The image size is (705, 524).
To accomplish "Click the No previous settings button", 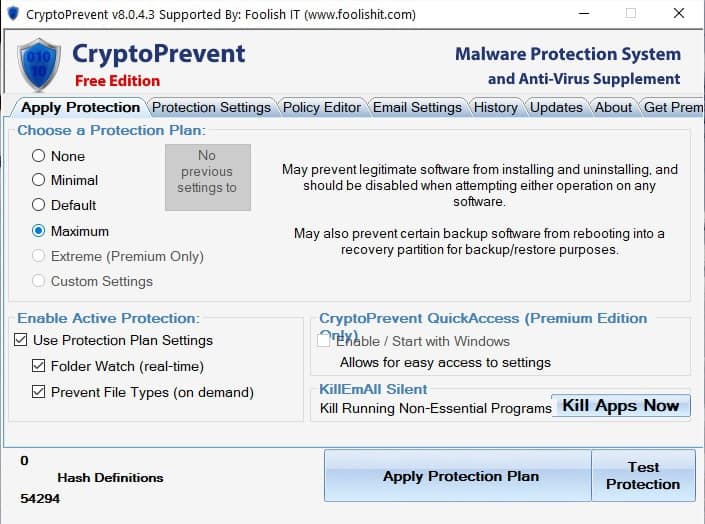I will click(208, 177).
